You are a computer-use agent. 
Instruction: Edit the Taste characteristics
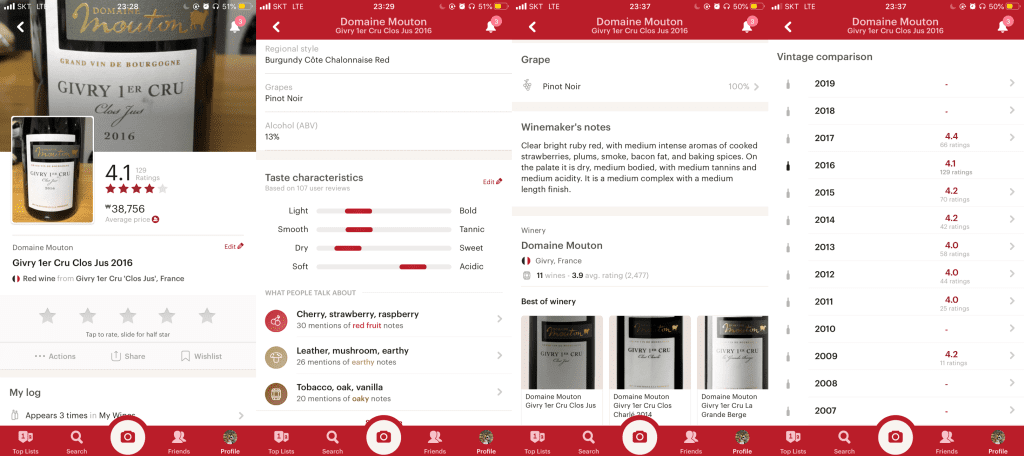(492, 182)
